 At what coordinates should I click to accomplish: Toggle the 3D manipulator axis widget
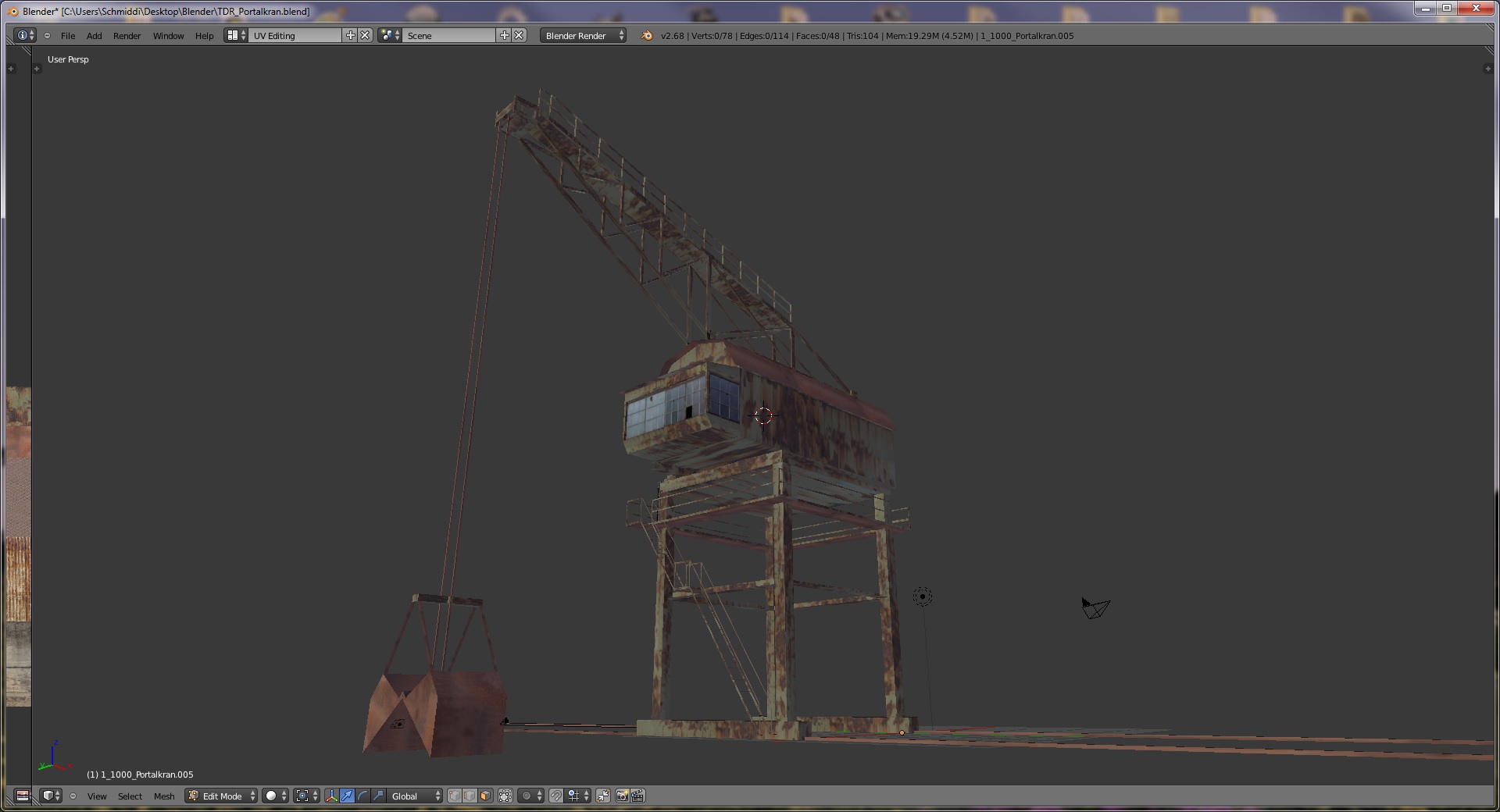click(332, 796)
